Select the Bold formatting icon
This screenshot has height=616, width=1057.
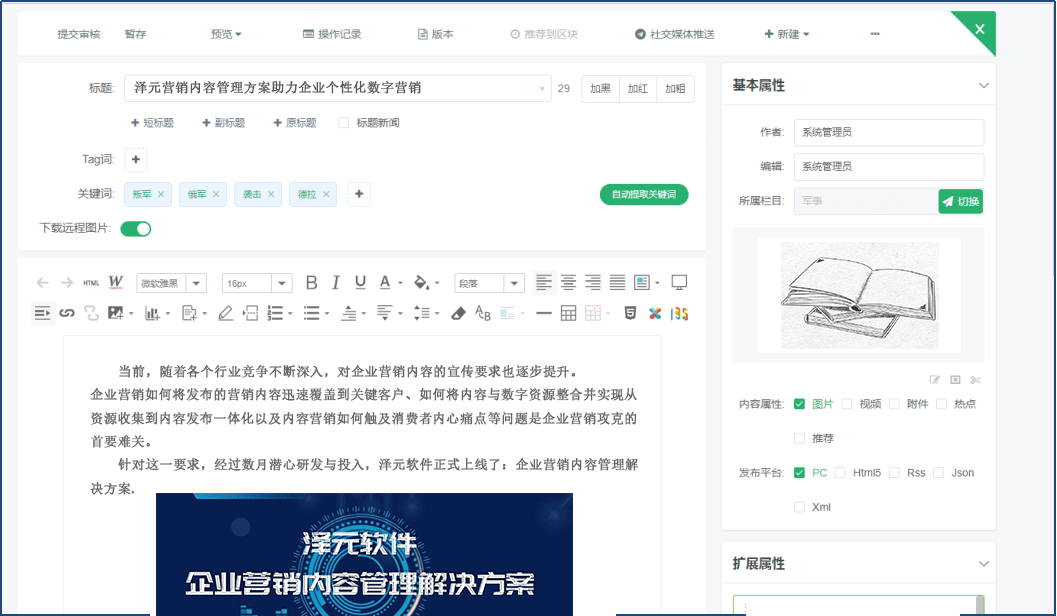click(x=311, y=283)
